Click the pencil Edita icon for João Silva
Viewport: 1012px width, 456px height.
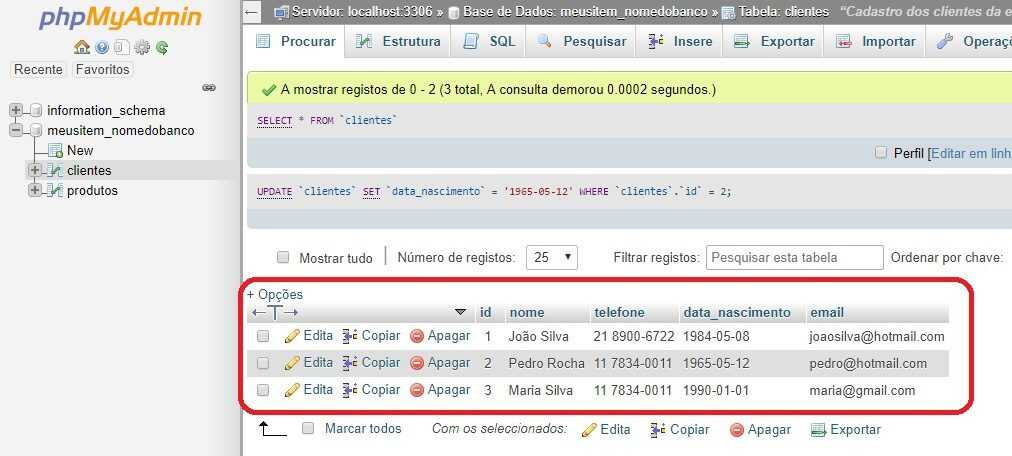(x=292, y=336)
